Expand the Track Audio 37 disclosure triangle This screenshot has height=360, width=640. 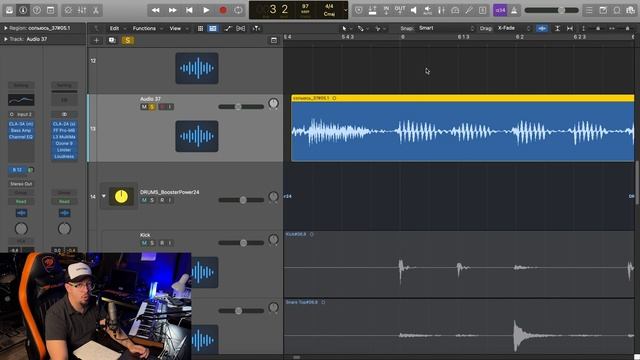[5, 39]
